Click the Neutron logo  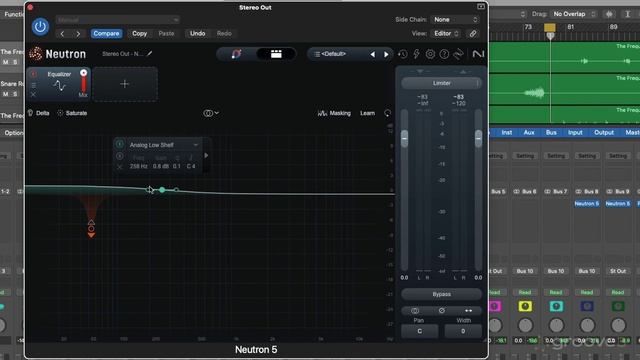58,54
